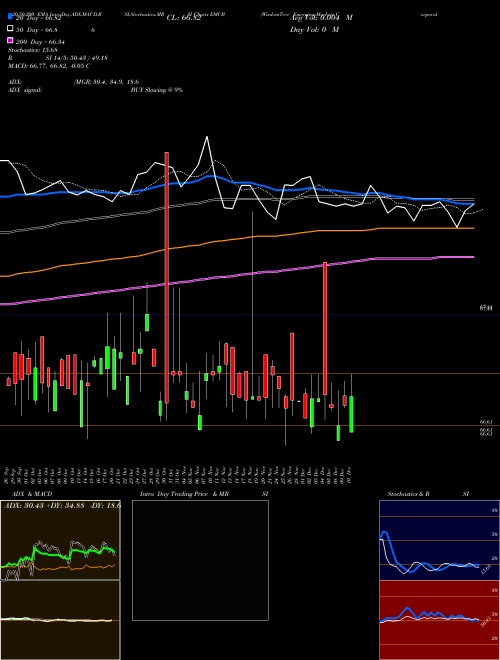Image resolution: width=500 pixels, height=660 pixels.
Task: Click the 'BUY Slowing @ 9%' ADX signal
Action: (157, 90)
